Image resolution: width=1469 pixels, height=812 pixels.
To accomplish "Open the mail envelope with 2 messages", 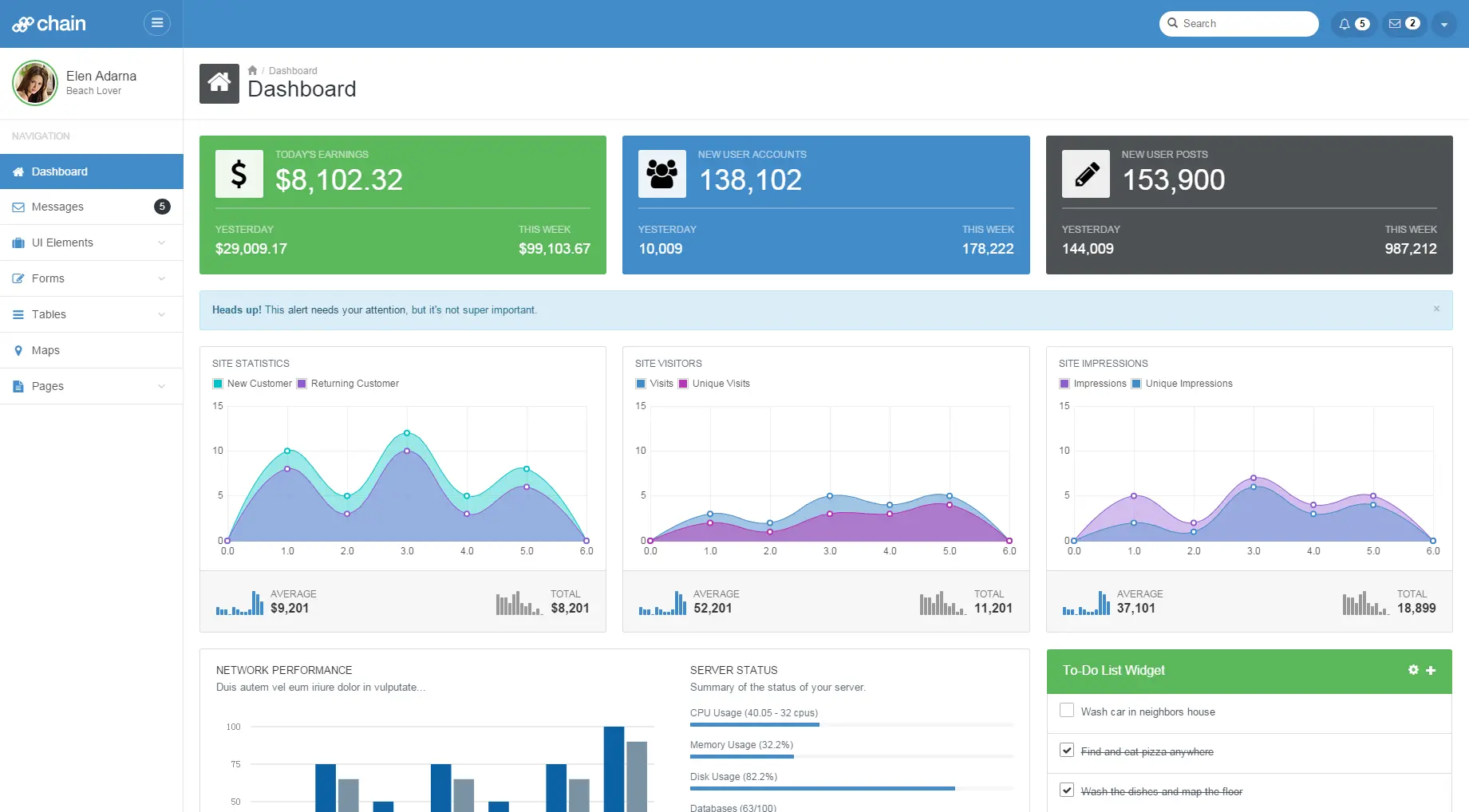I will coord(1404,24).
